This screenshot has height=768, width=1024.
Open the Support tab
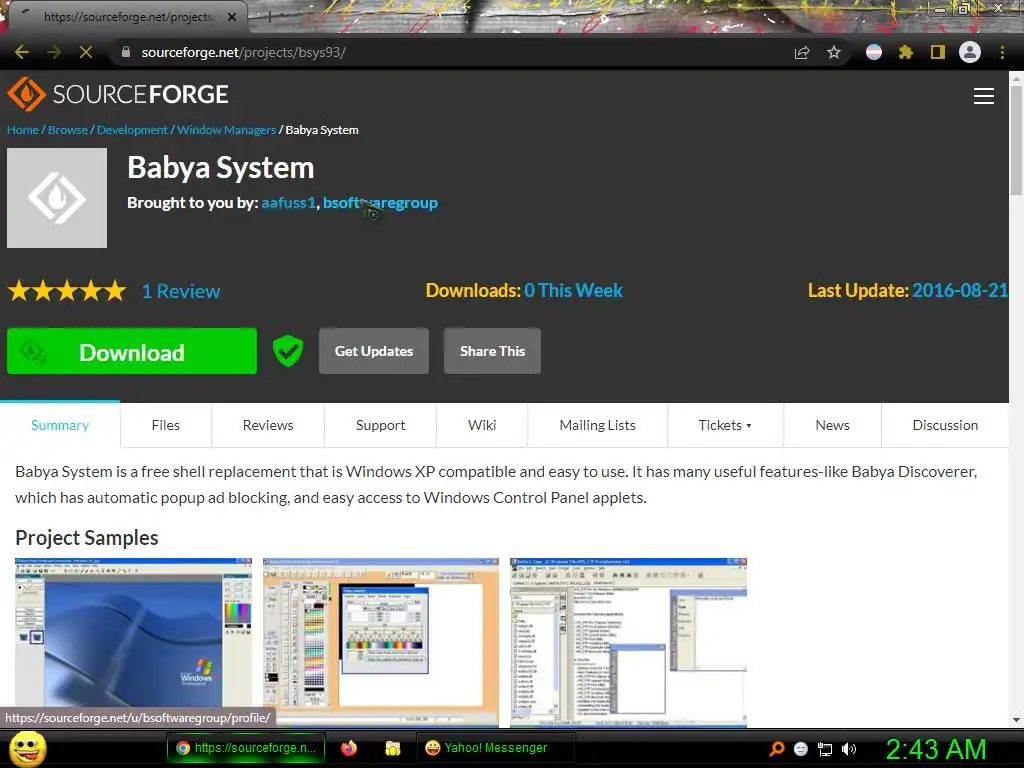pyautogui.click(x=380, y=425)
